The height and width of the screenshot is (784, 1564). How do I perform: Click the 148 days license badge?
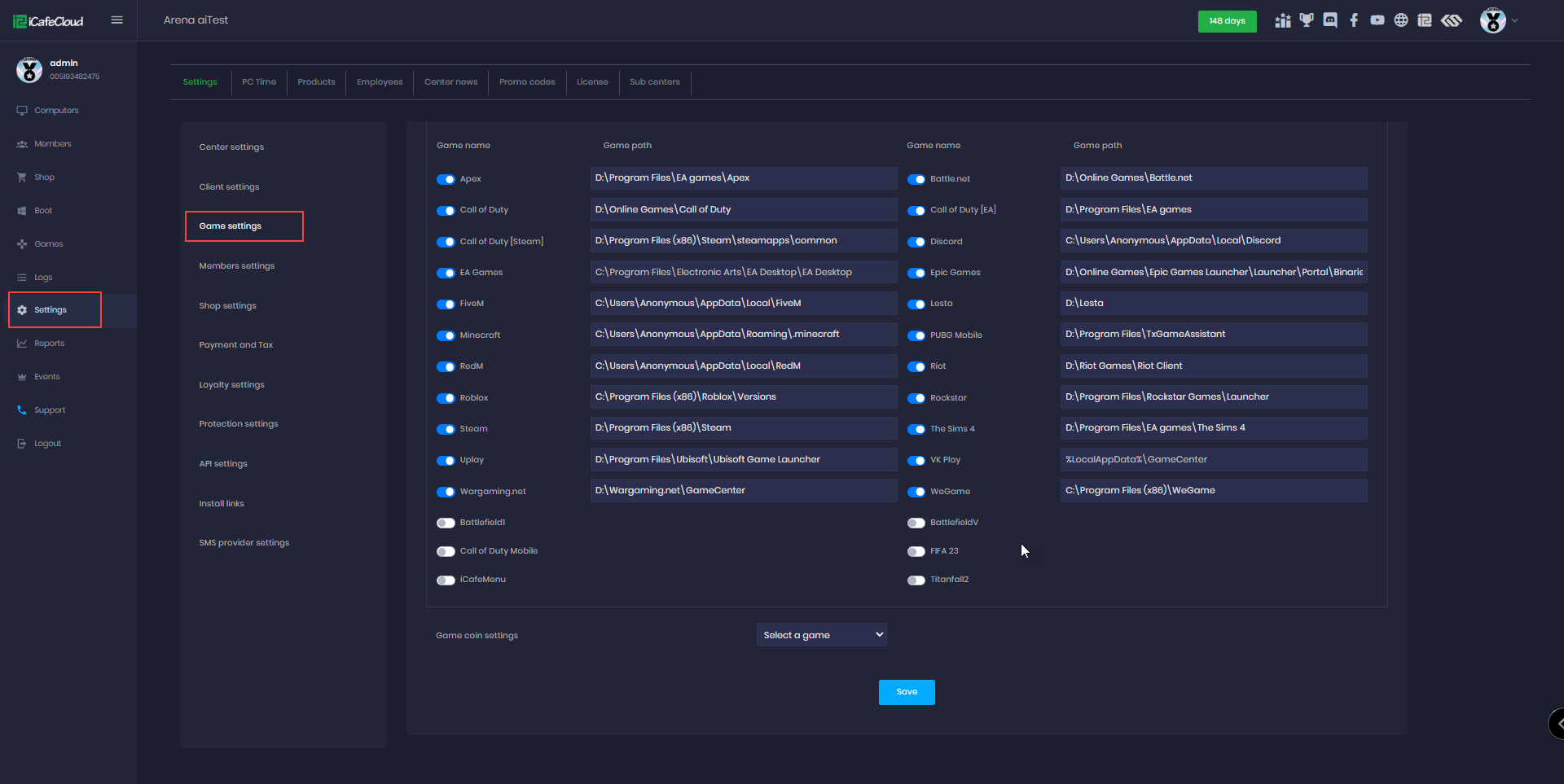pos(1227,21)
